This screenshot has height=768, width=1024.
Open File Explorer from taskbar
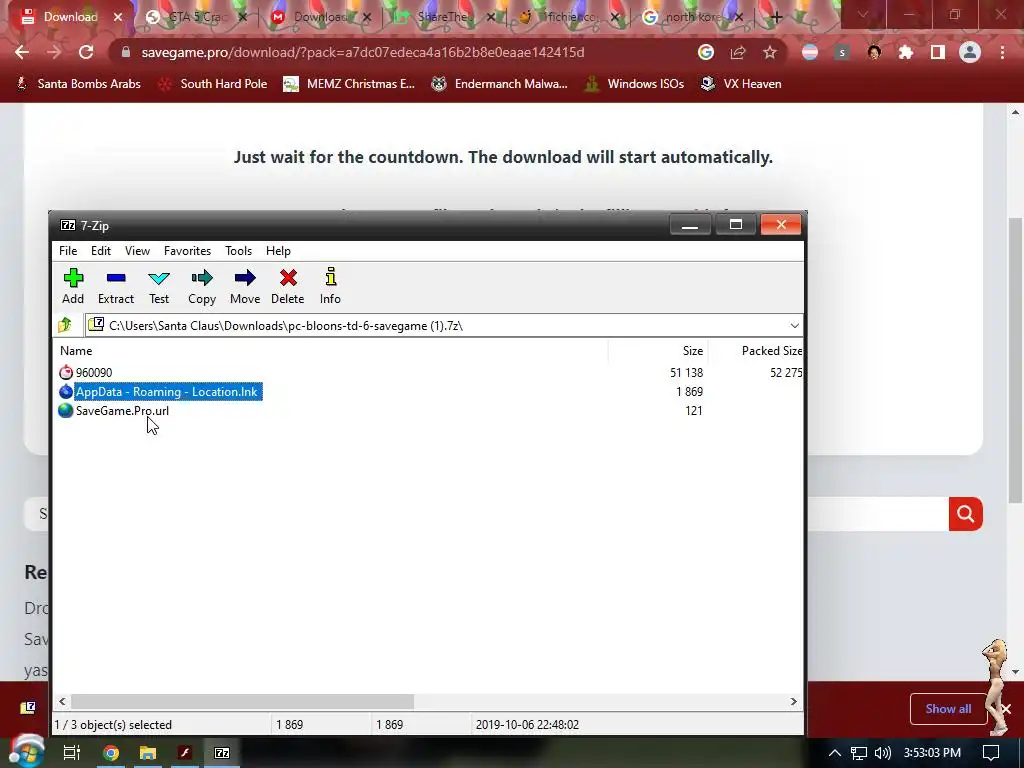[x=148, y=752]
